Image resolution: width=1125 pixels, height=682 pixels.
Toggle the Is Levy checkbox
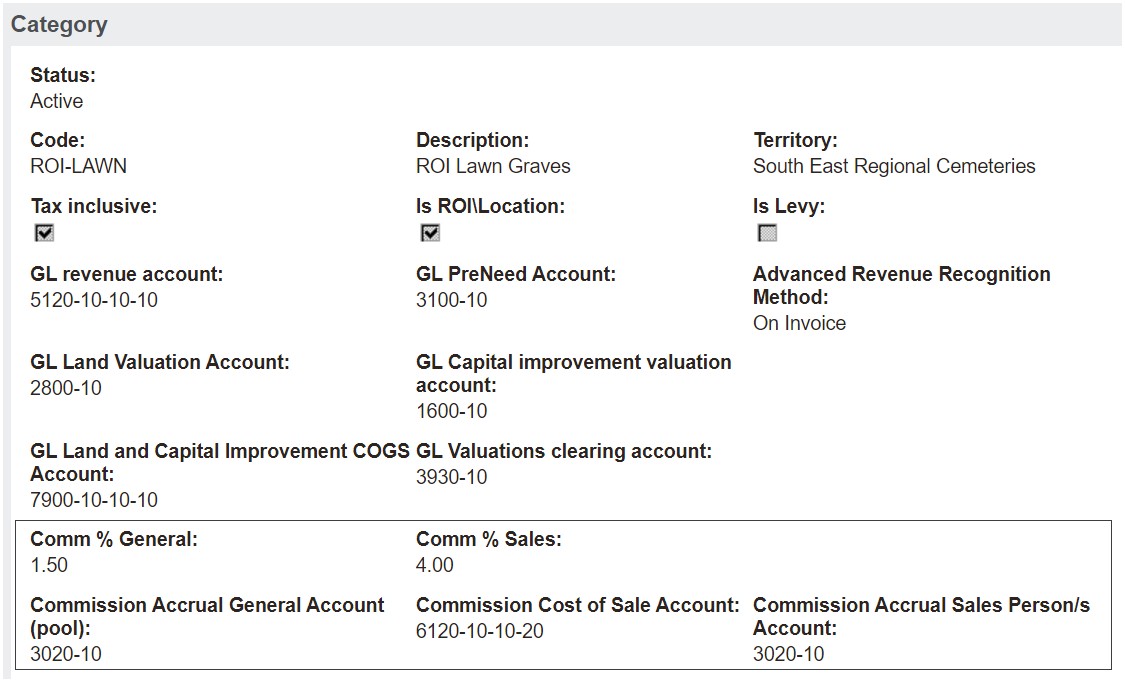pyautogui.click(x=768, y=233)
